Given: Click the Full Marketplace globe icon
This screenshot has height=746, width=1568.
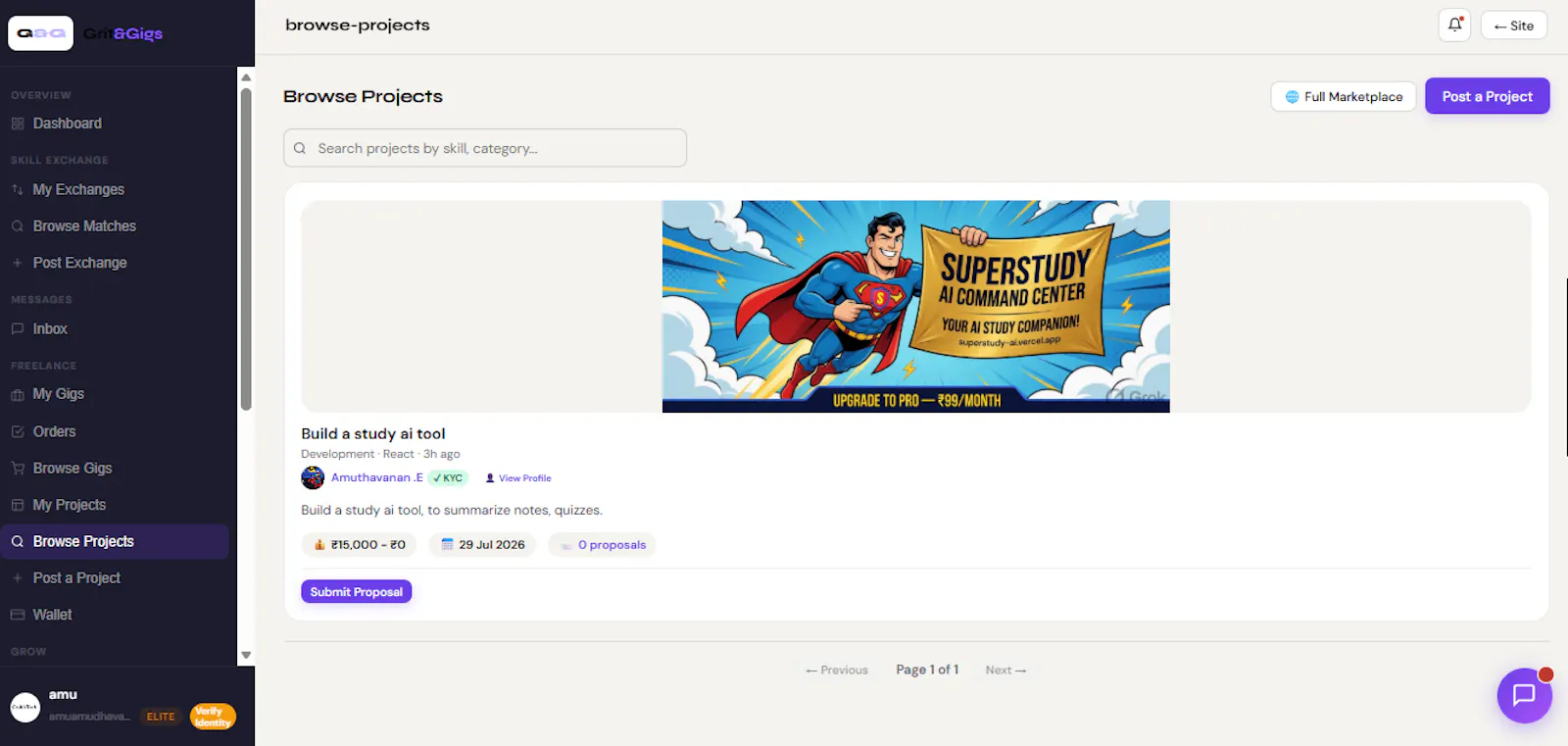Looking at the screenshot, I should click(x=1292, y=97).
